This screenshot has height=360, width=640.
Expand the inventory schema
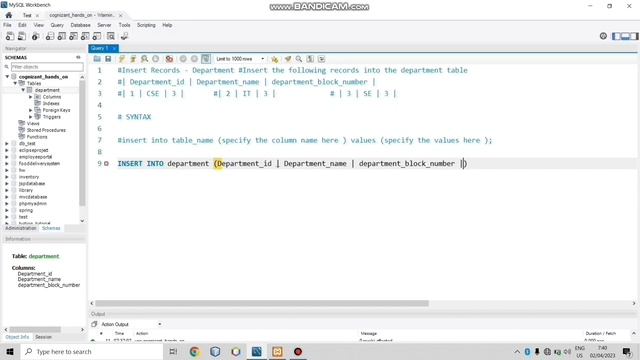pyautogui.click(x=7, y=177)
